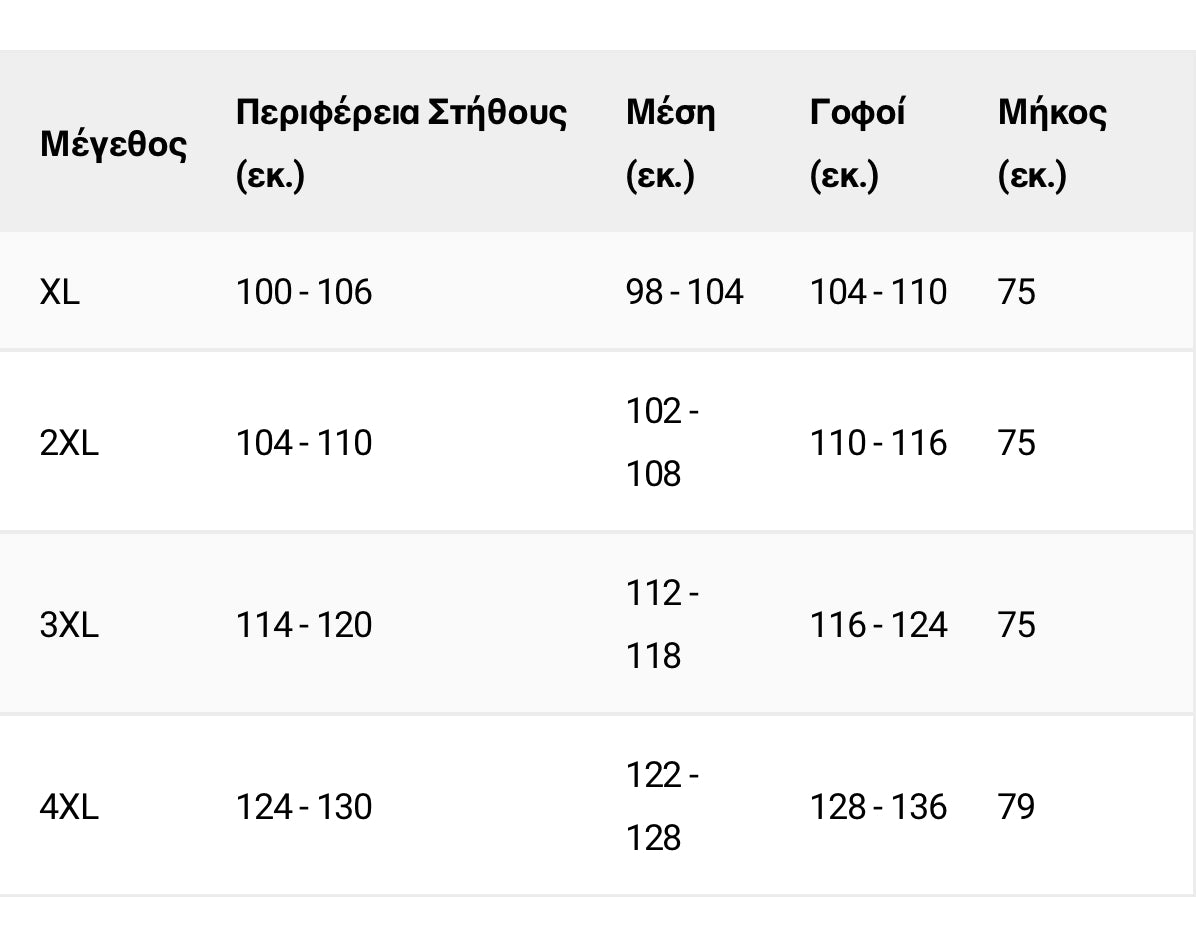This screenshot has height=937, width=1196.
Task: Click the 110 - 116 hips value
Action: pos(878,442)
